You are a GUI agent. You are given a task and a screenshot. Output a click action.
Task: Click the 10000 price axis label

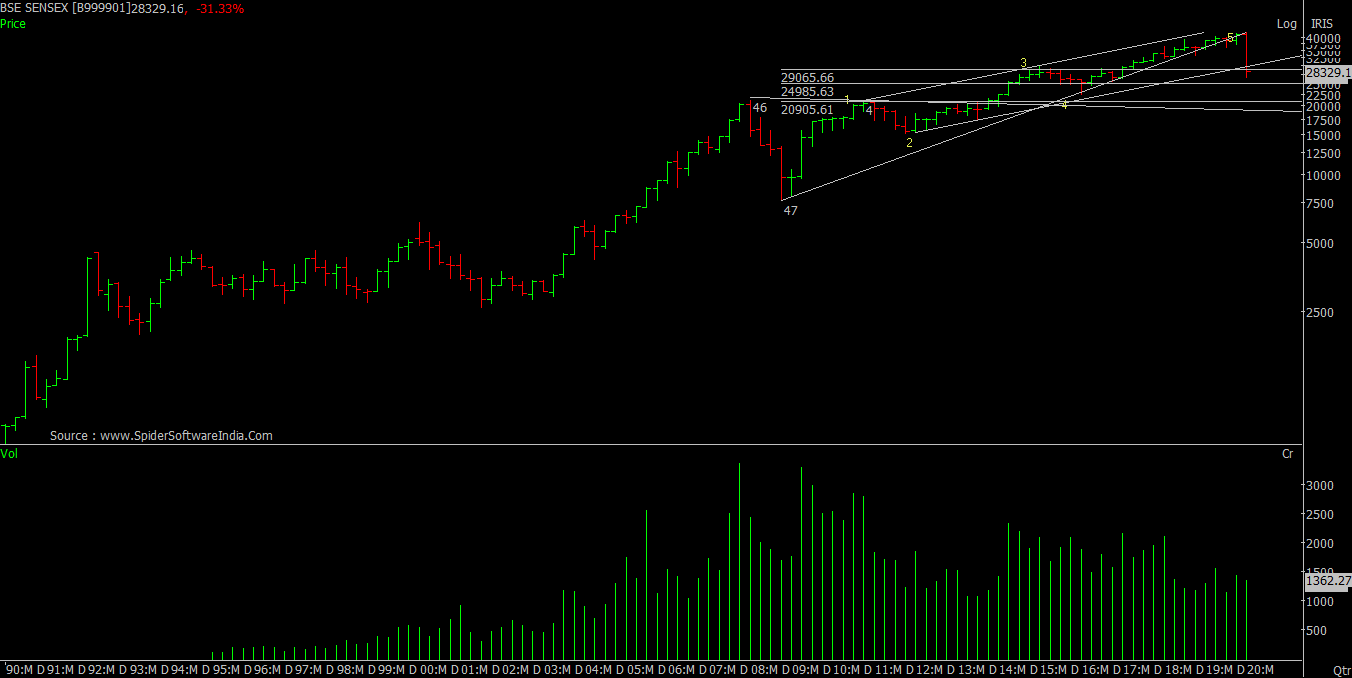point(1320,176)
